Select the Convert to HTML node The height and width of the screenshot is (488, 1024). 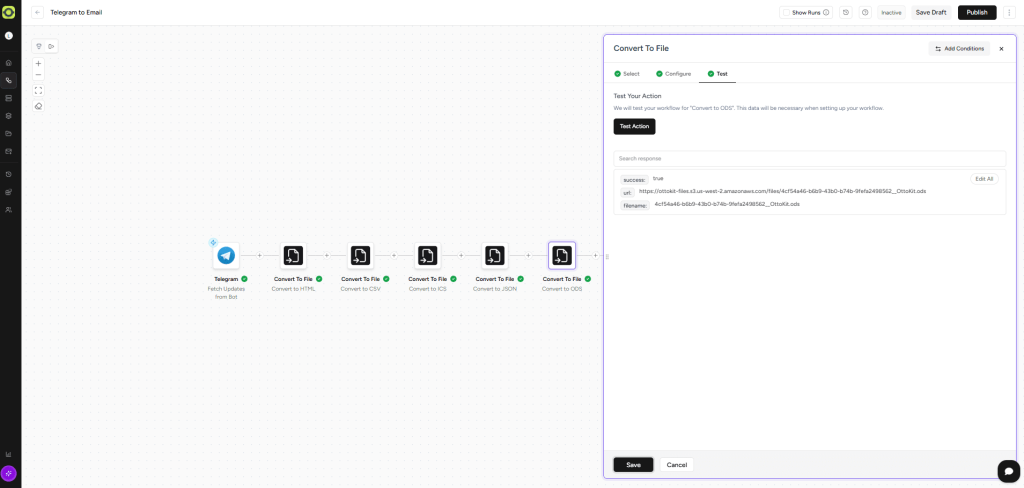point(293,256)
